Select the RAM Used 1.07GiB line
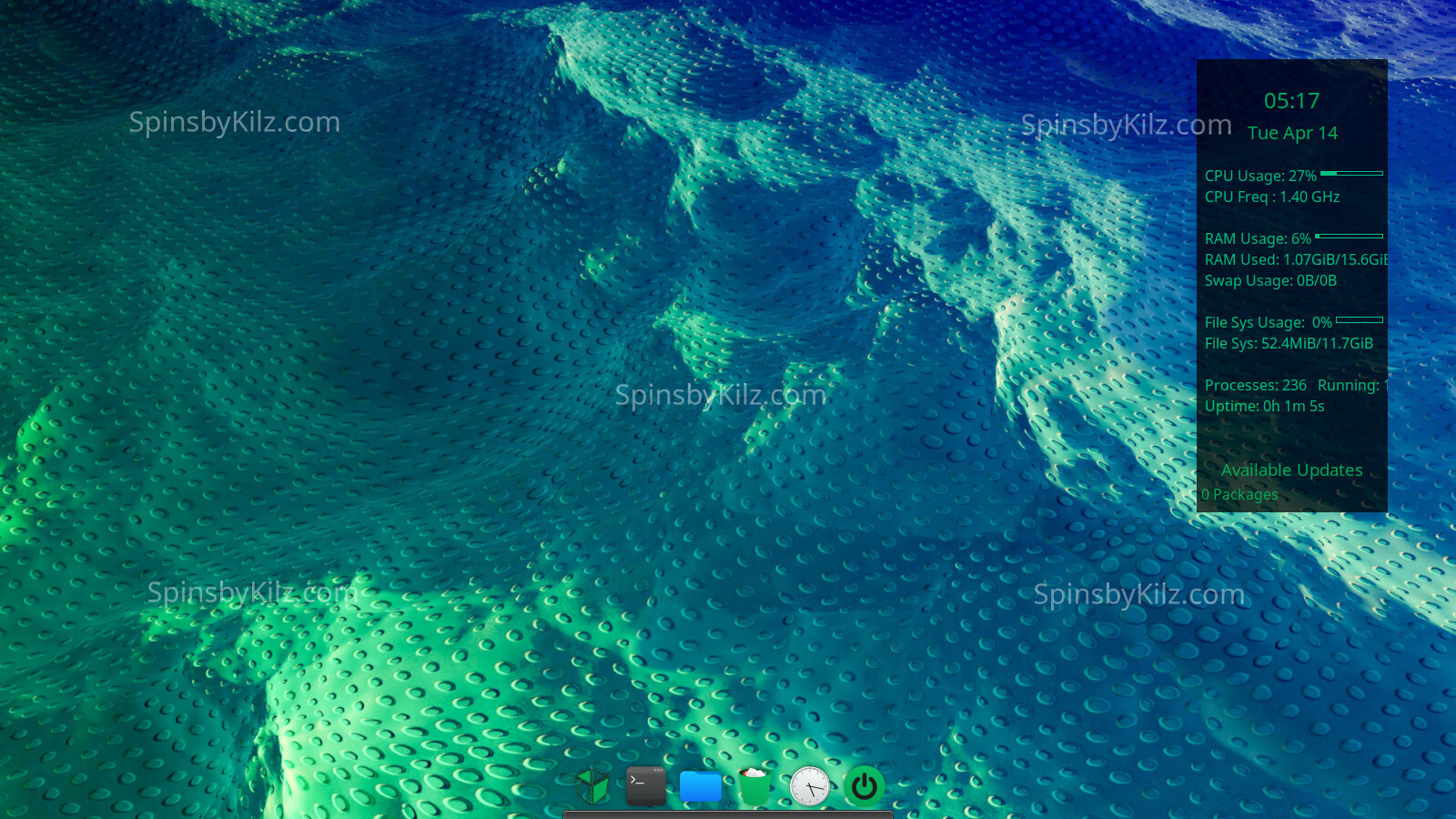Viewport: 1456px width, 819px height. (x=1296, y=259)
